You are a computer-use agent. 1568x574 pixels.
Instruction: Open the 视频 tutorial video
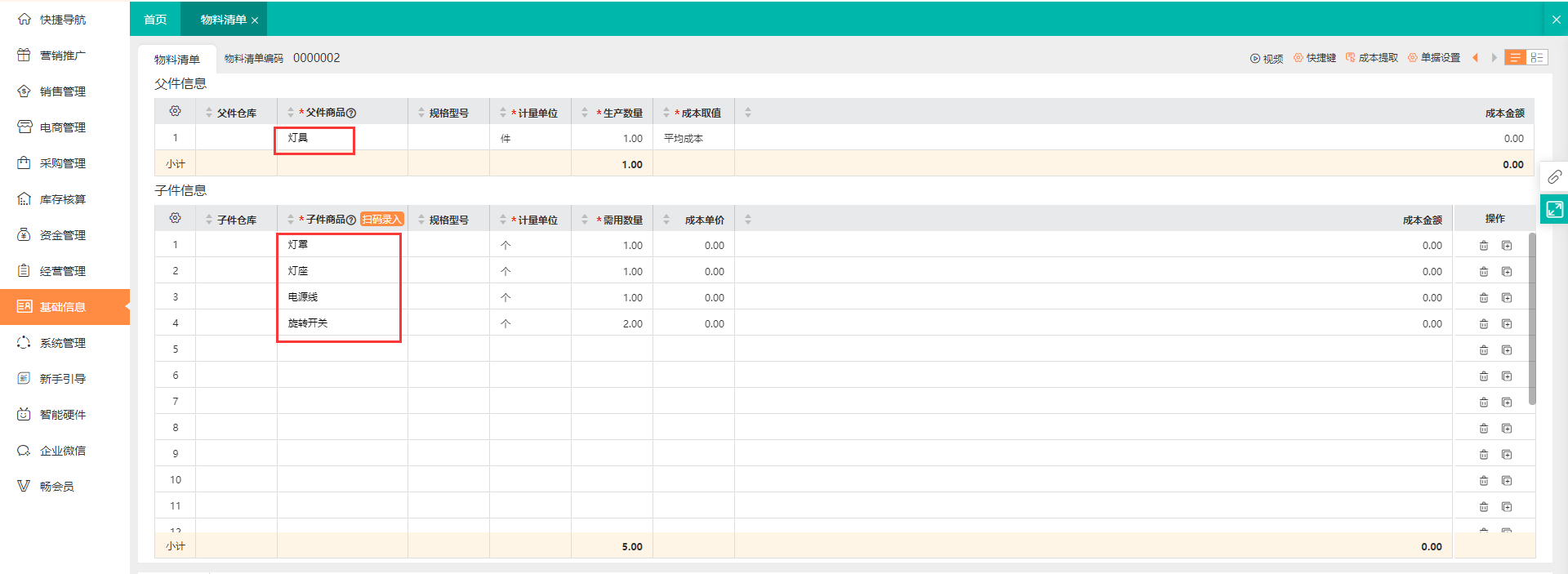1267,59
